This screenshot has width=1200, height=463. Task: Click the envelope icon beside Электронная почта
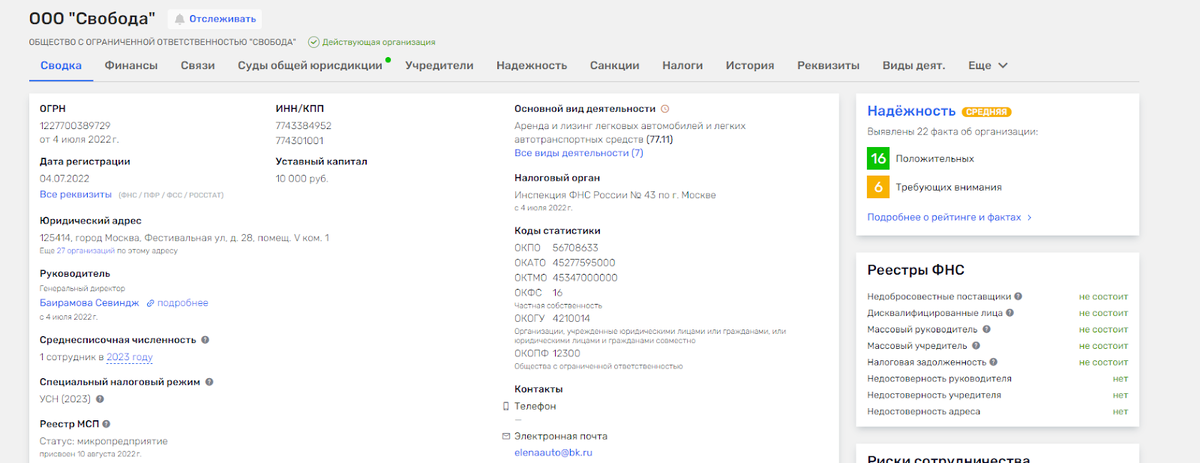click(505, 437)
